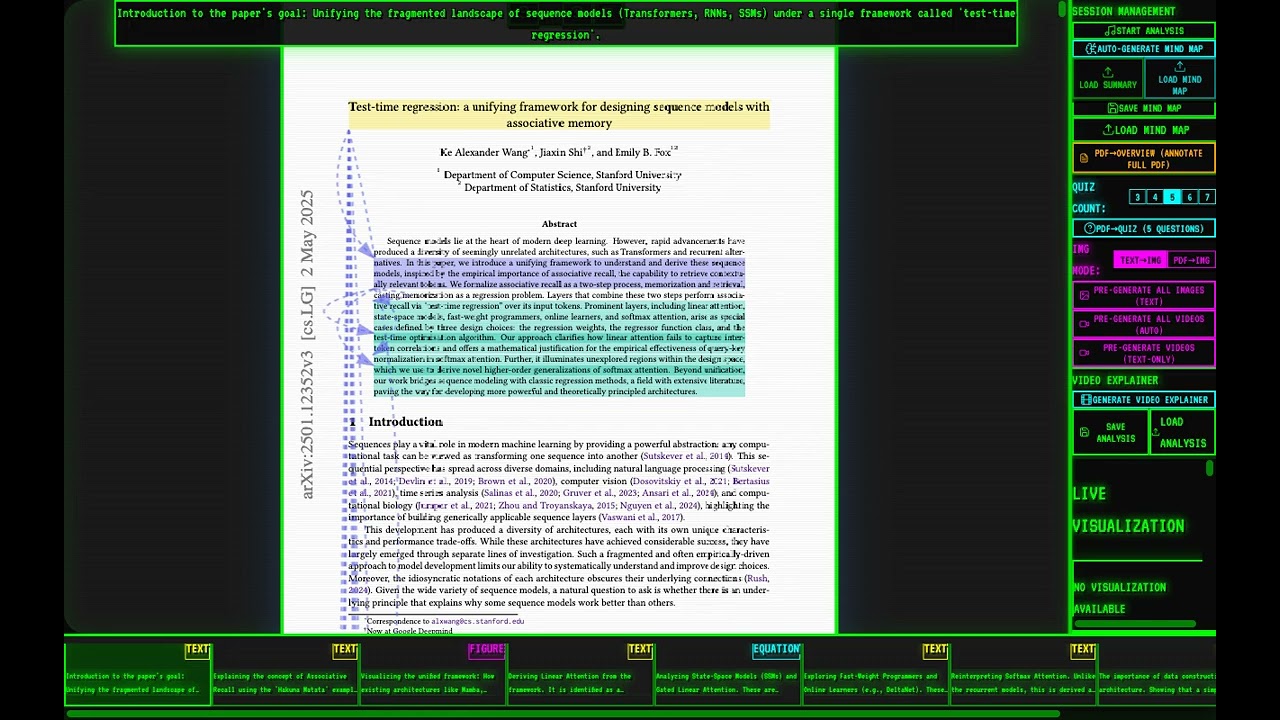Click the camera icon on Pre-Generate Videos (Text-Only)
This screenshot has height=720, width=1280.
(x=1084, y=353)
